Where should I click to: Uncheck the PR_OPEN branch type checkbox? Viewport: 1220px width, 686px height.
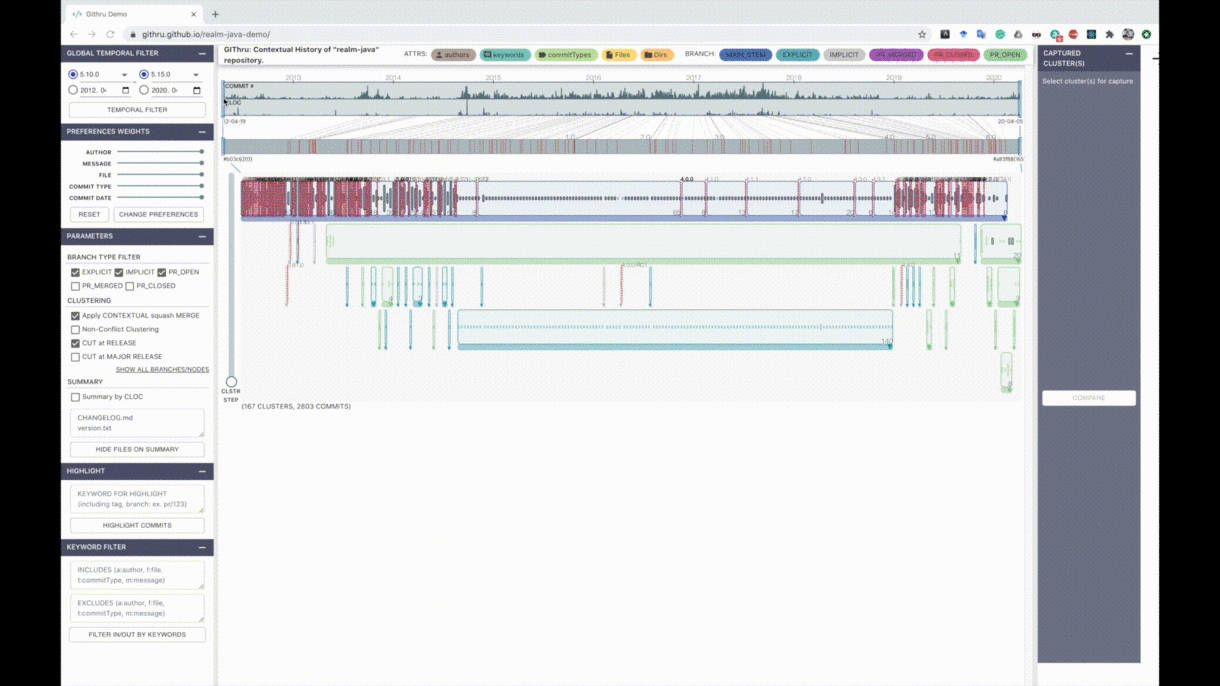click(161, 272)
